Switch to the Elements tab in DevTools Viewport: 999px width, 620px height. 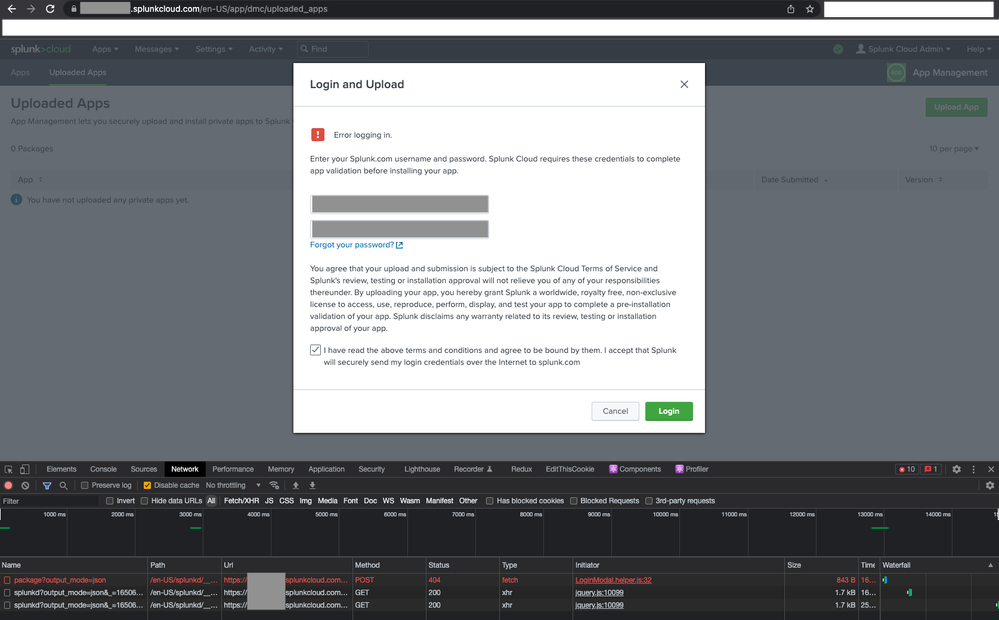pyautogui.click(x=61, y=469)
